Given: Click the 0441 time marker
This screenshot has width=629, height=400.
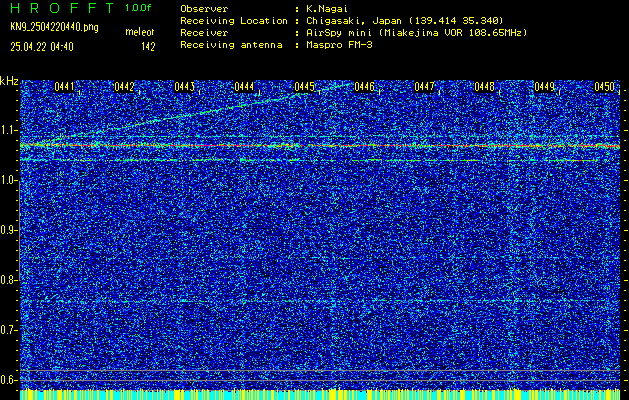Looking at the screenshot, I should [x=64, y=87].
